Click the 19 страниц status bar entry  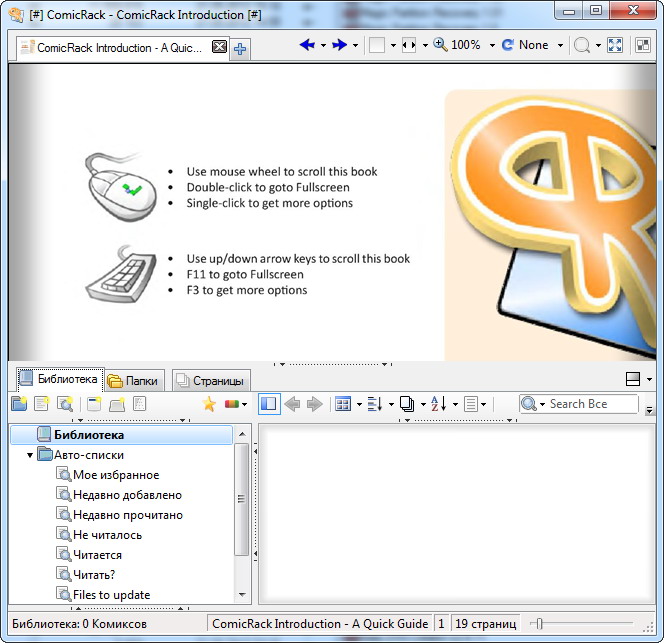[486, 624]
